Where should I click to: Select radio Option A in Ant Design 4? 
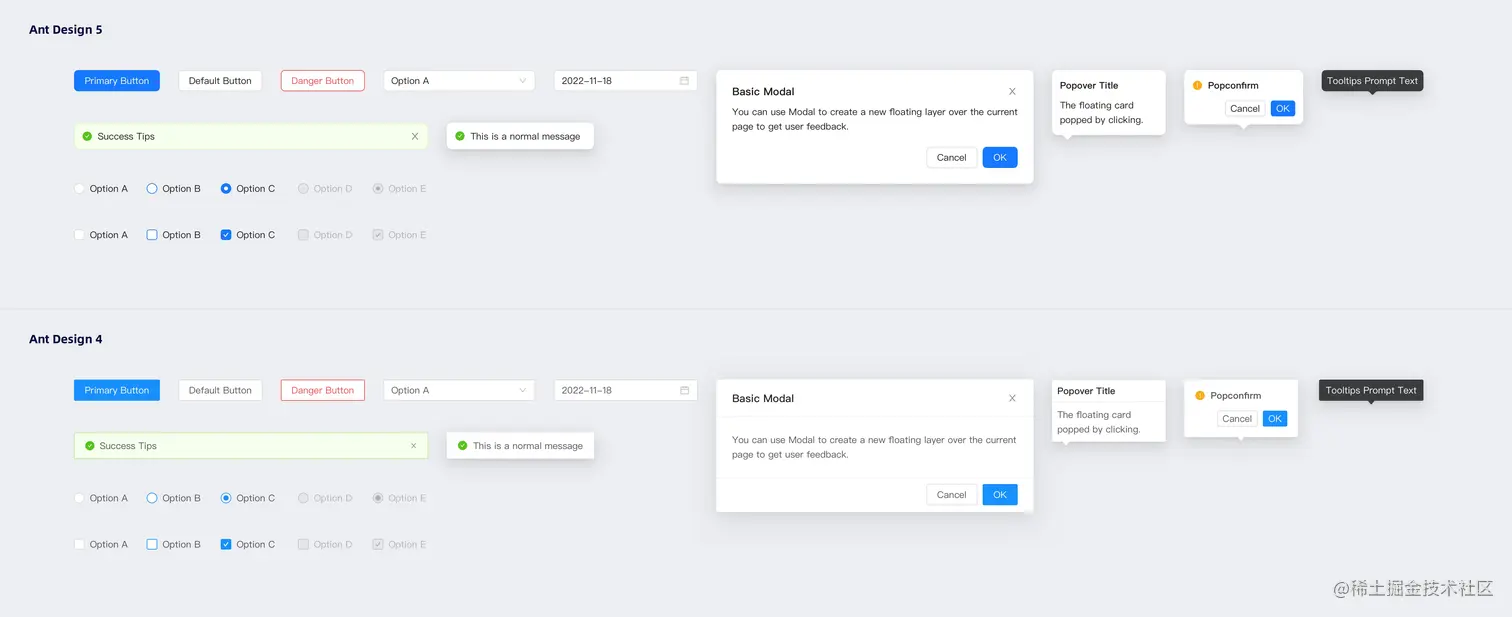[x=79, y=498]
